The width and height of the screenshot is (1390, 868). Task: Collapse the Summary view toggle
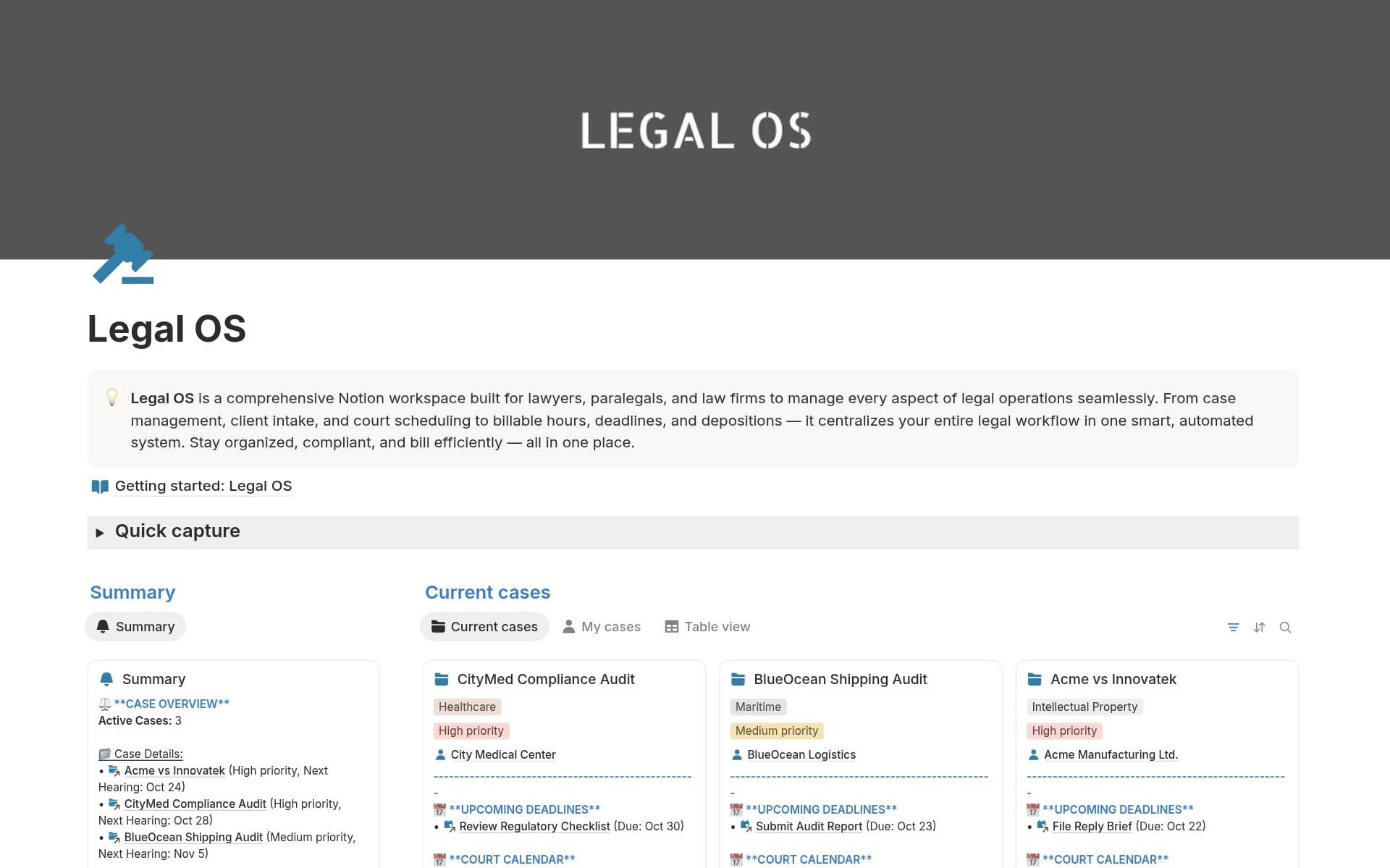coord(132,592)
